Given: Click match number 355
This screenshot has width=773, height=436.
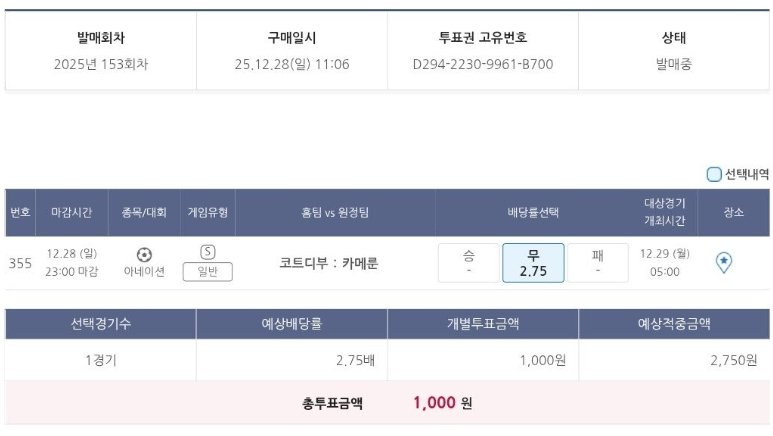Looking at the screenshot, I should 20,264.
